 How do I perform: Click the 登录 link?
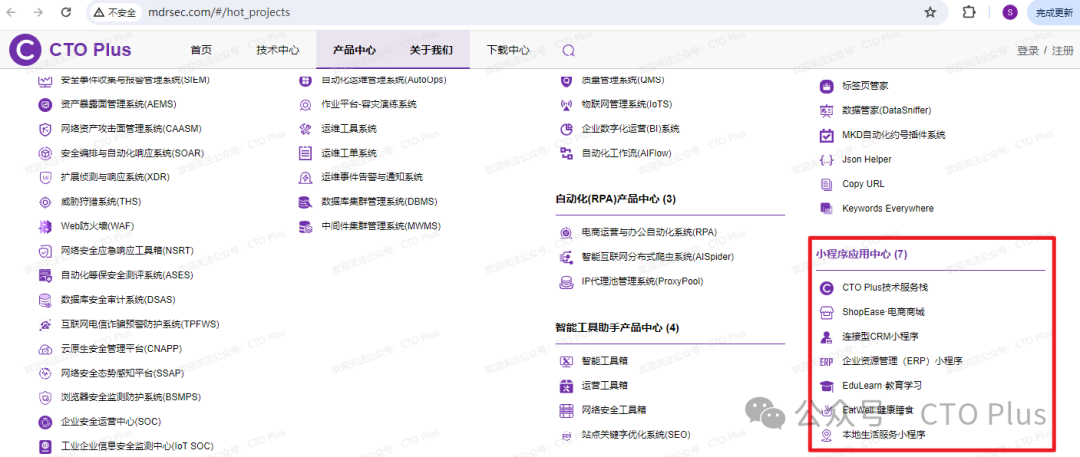(1028, 51)
